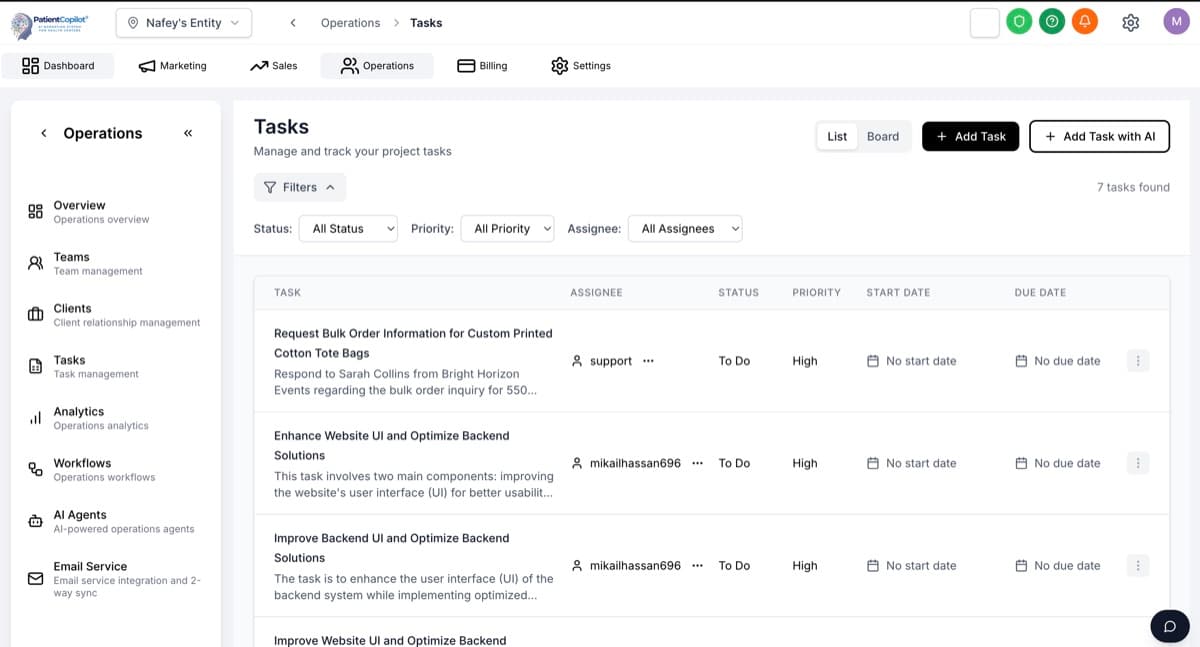
Task: Collapse the Operations sidebar with double chevron
Action: click(188, 133)
